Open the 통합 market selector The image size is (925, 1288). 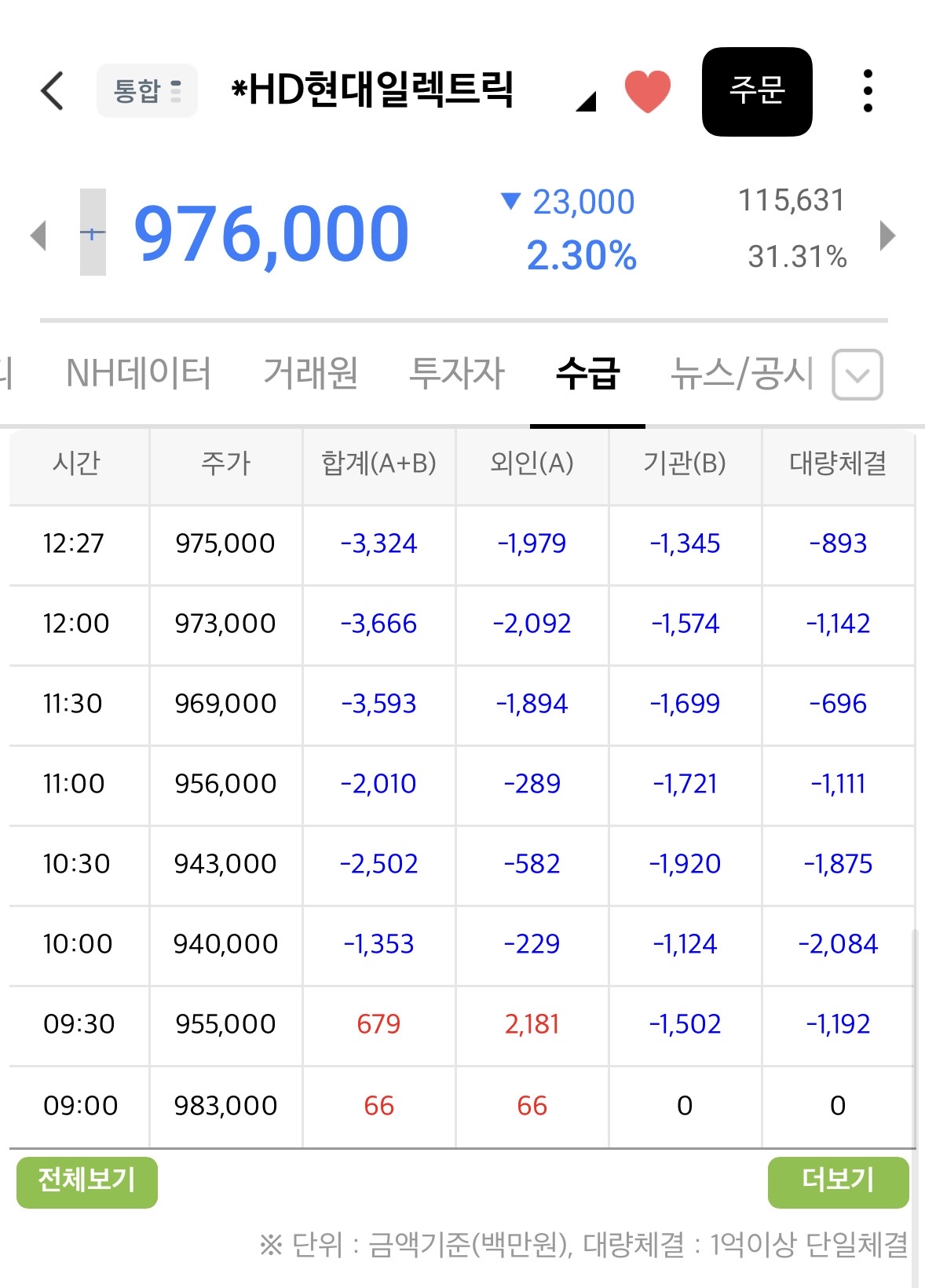click(147, 91)
